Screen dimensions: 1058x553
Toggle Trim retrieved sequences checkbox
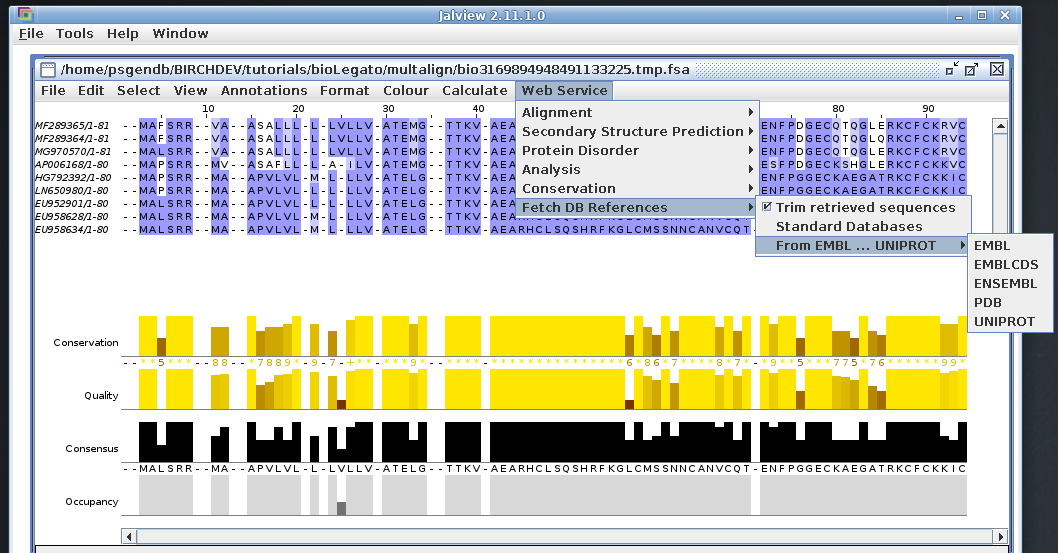767,207
